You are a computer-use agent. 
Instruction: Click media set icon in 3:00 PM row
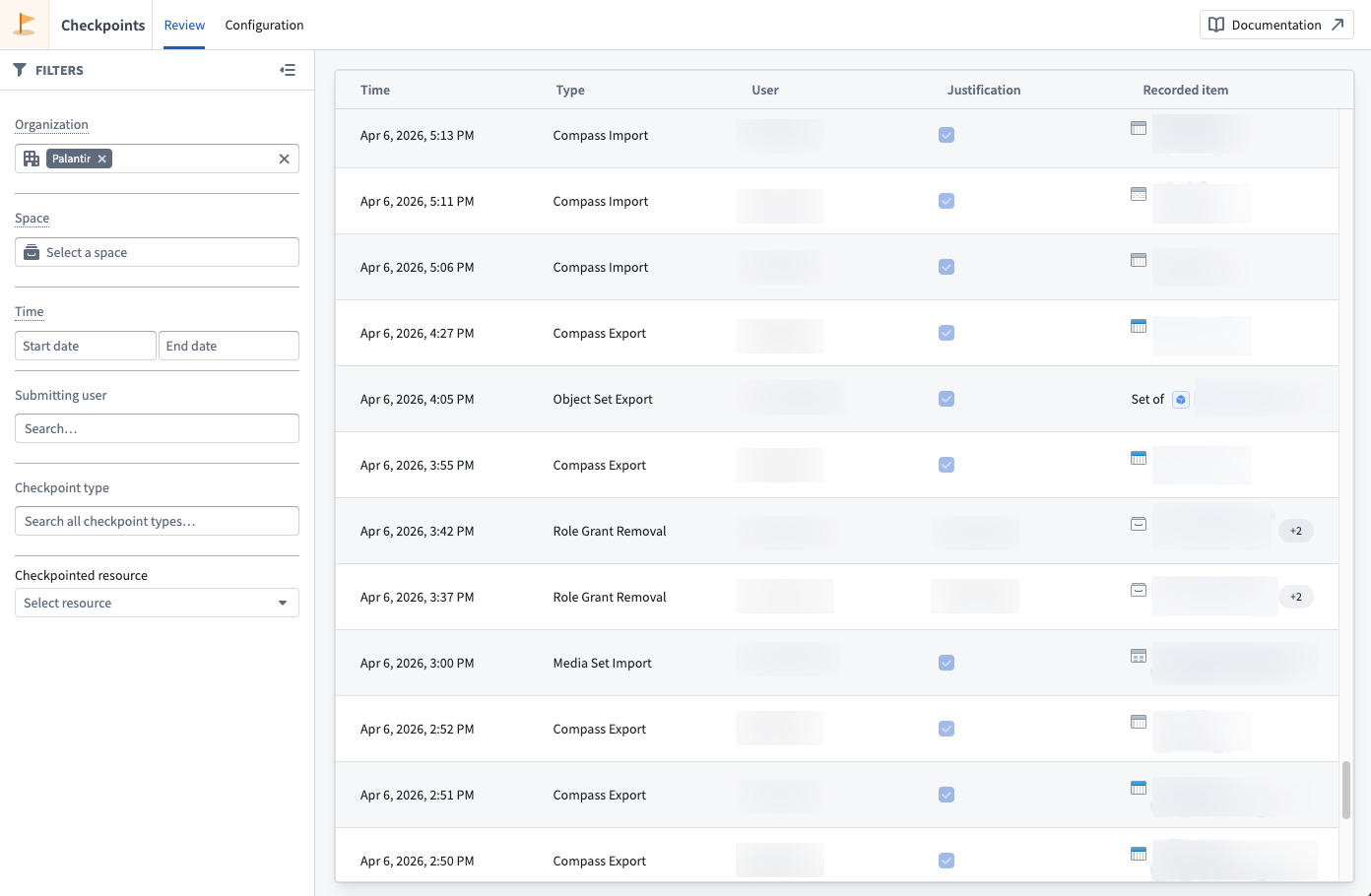click(1139, 656)
